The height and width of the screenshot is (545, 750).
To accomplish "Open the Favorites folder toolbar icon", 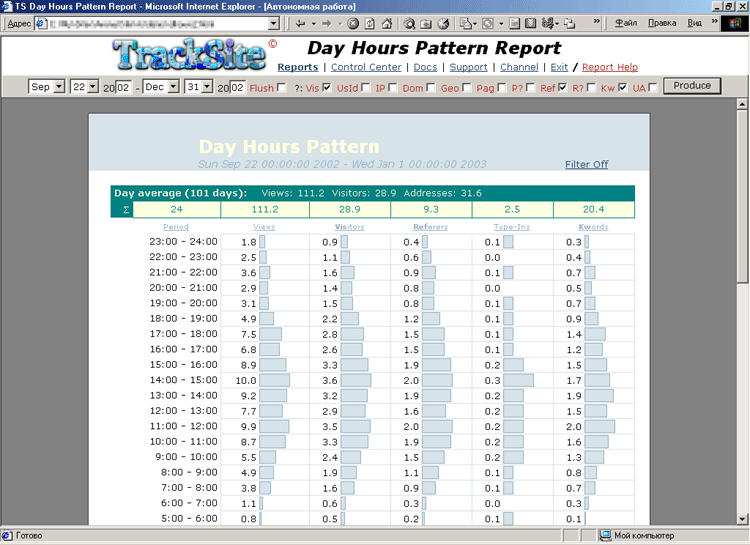I will point(426,23).
